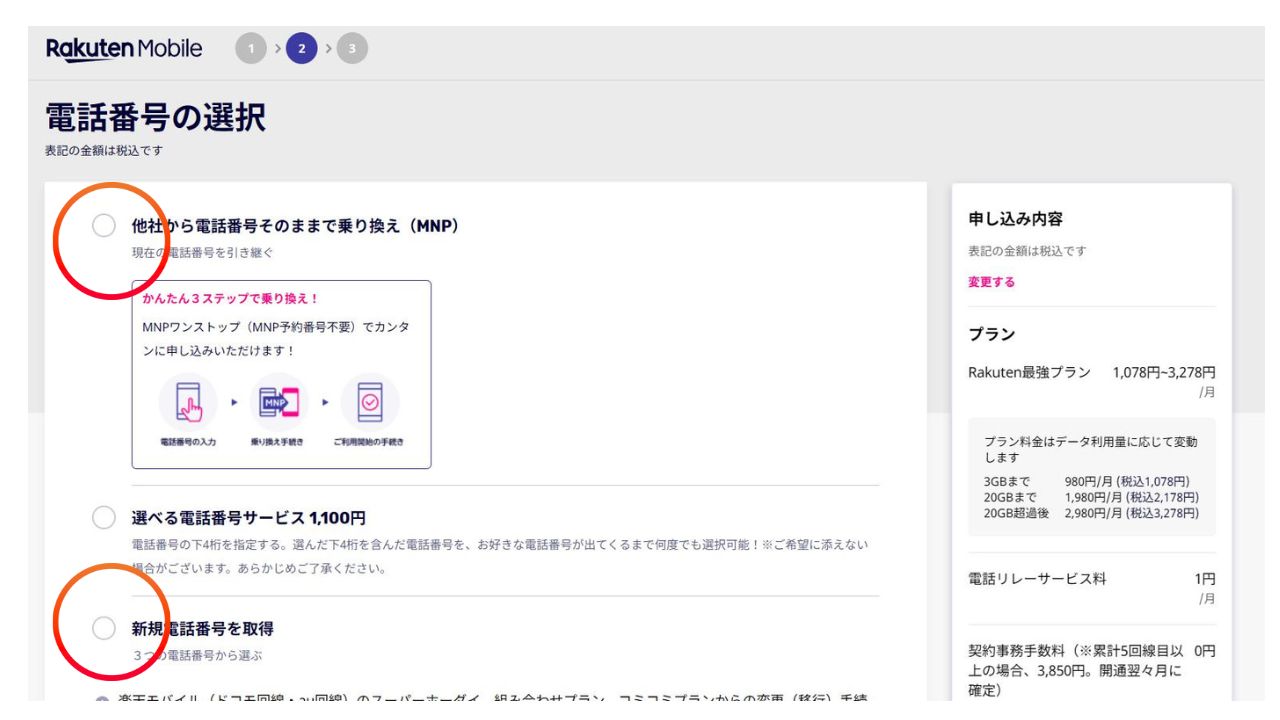This screenshot has height=720, width=1280.
Task: Select 新規電話番号を取得 radio button
Action: point(104,628)
